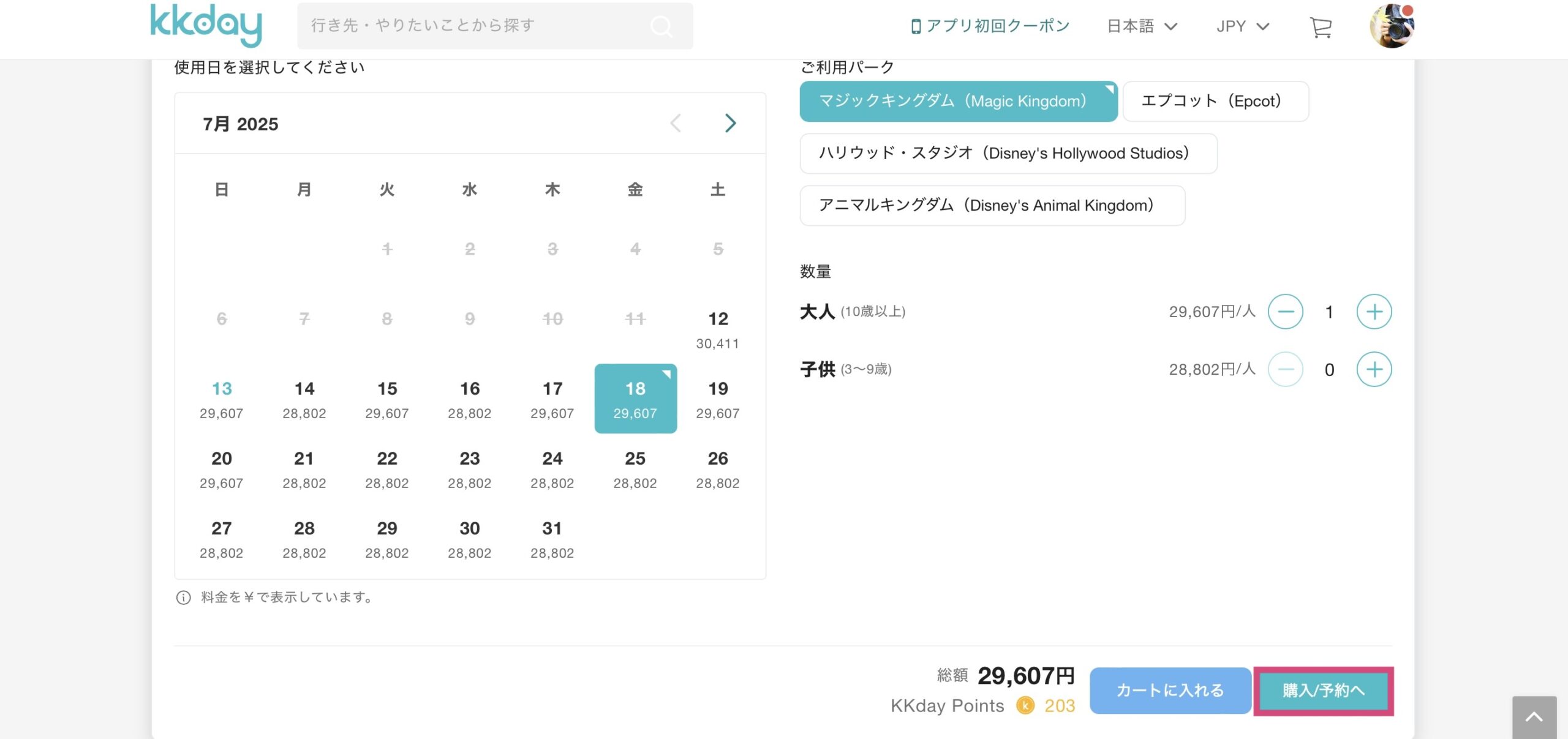Click the 購入/予約へ button
The width and height of the screenshot is (1568, 739).
1324,691
